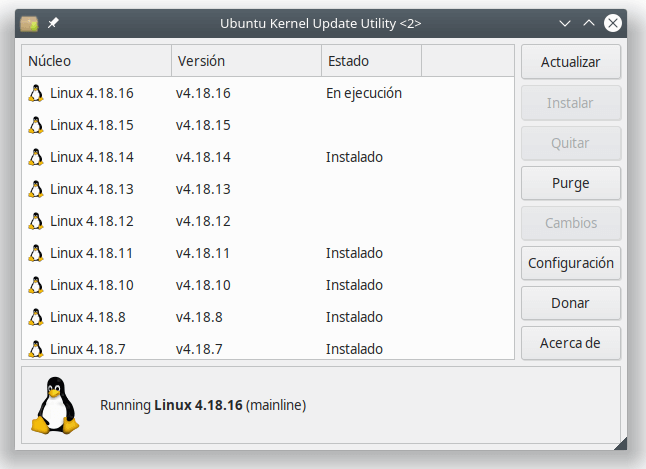Click the application package icon in title bar
The height and width of the screenshot is (469, 646).
coord(29,23)
